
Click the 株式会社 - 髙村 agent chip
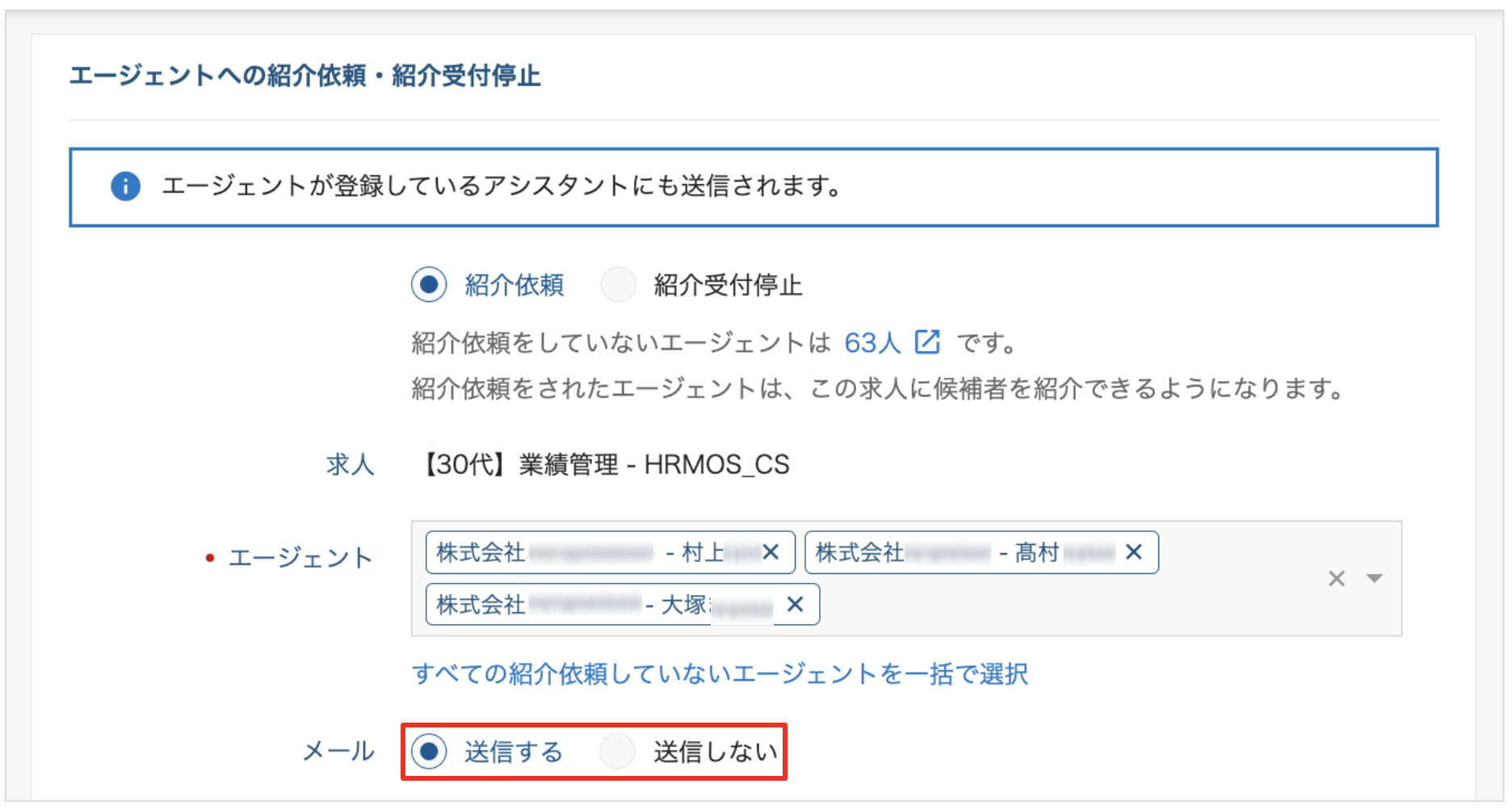(x=981, y=552)
